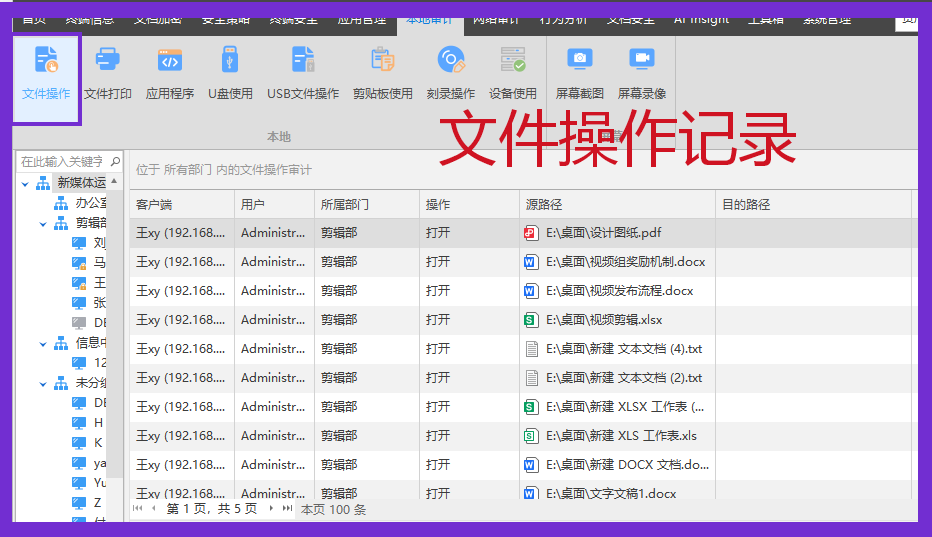Select the 应用程序 code-window icon
932x537 pixels.
(x=170, y=59)
